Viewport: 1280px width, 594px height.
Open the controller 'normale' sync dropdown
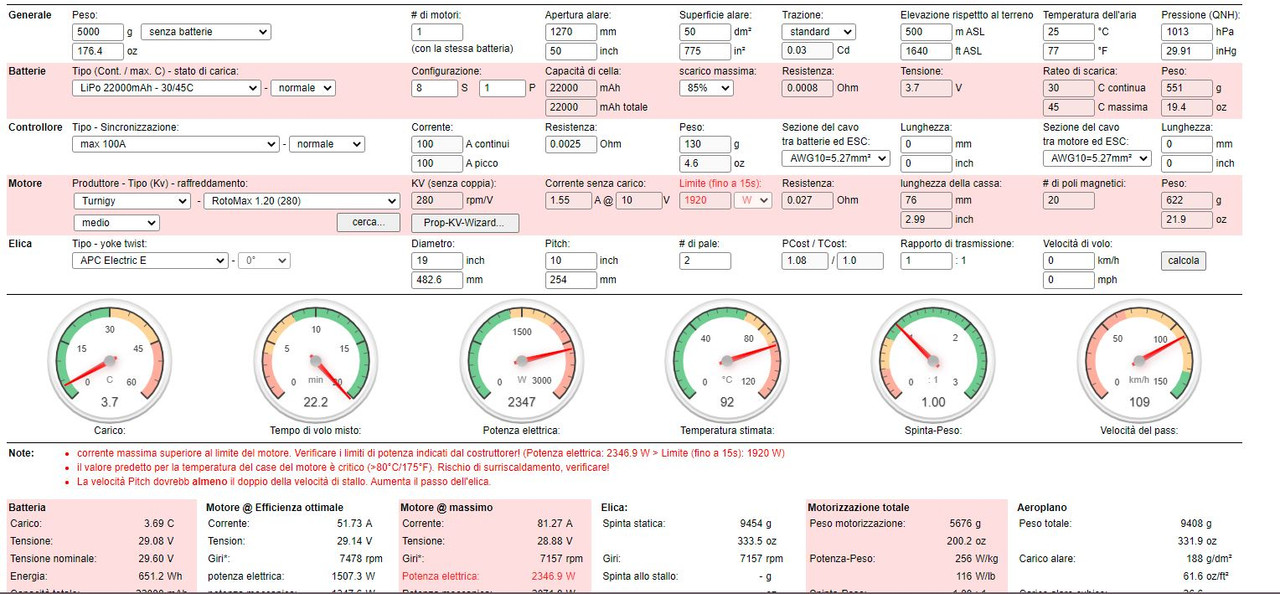327,144
